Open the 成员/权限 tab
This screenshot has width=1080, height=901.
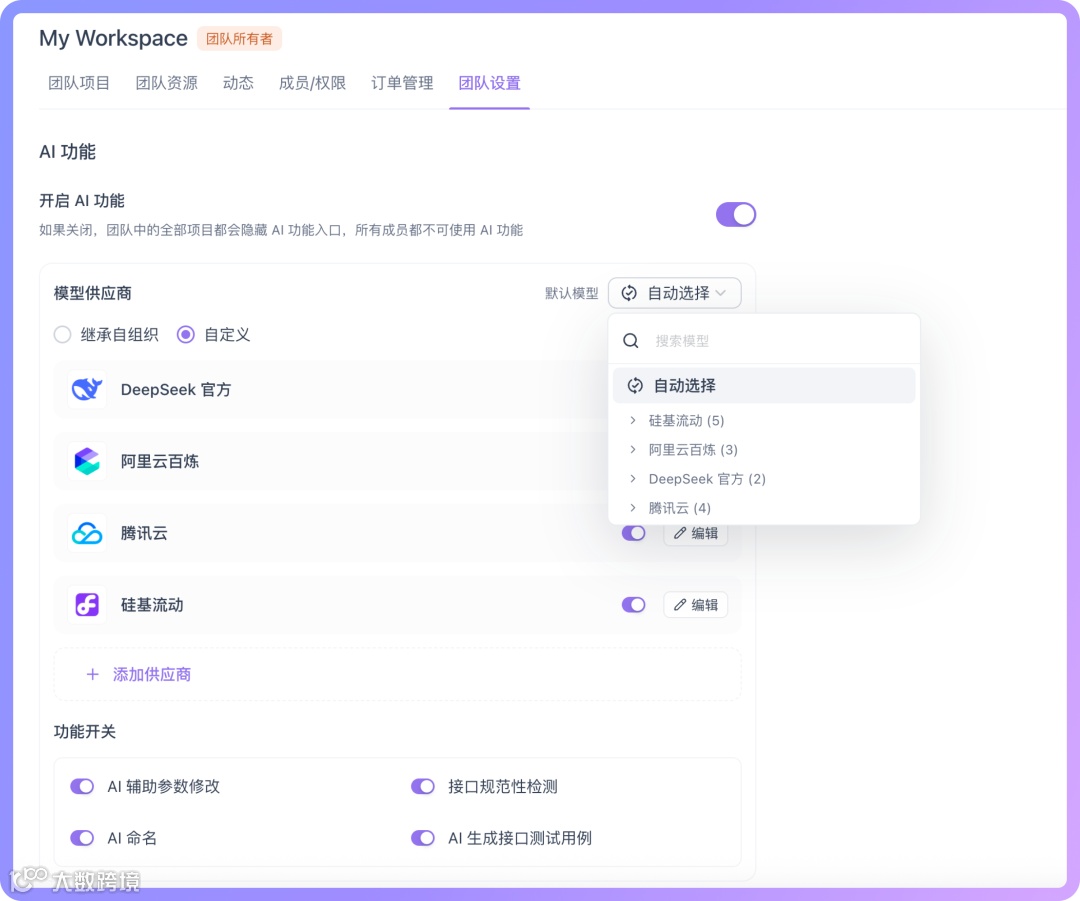(x=312, y=83)
